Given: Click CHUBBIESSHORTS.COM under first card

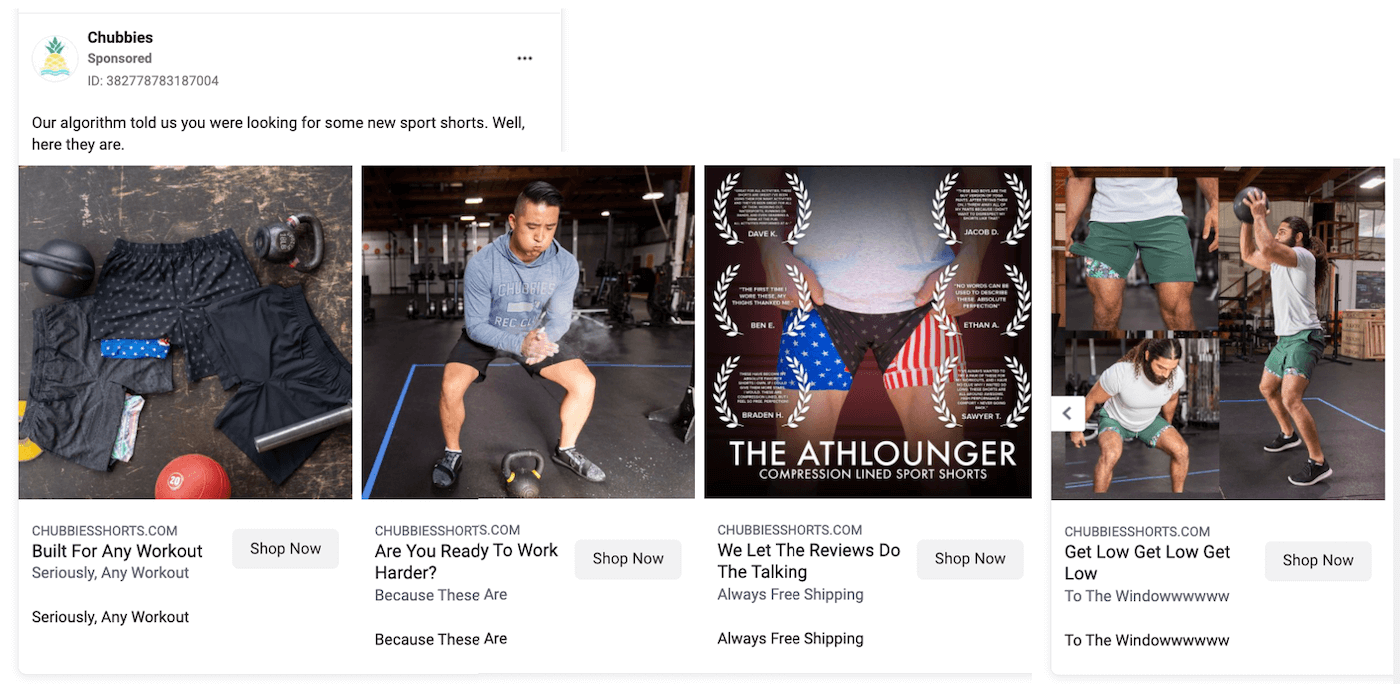Looking at the screenshot, I should (105, 531).
